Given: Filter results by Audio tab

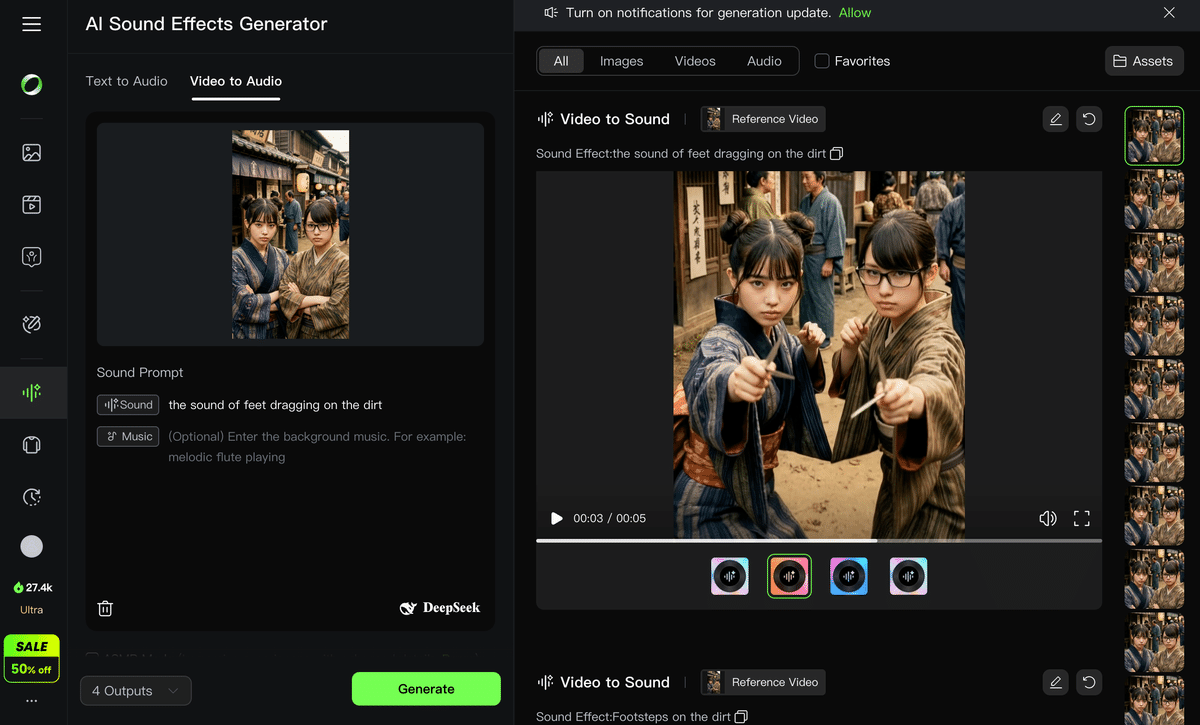Looking at the screenshot, I should (x=764, y=61).
